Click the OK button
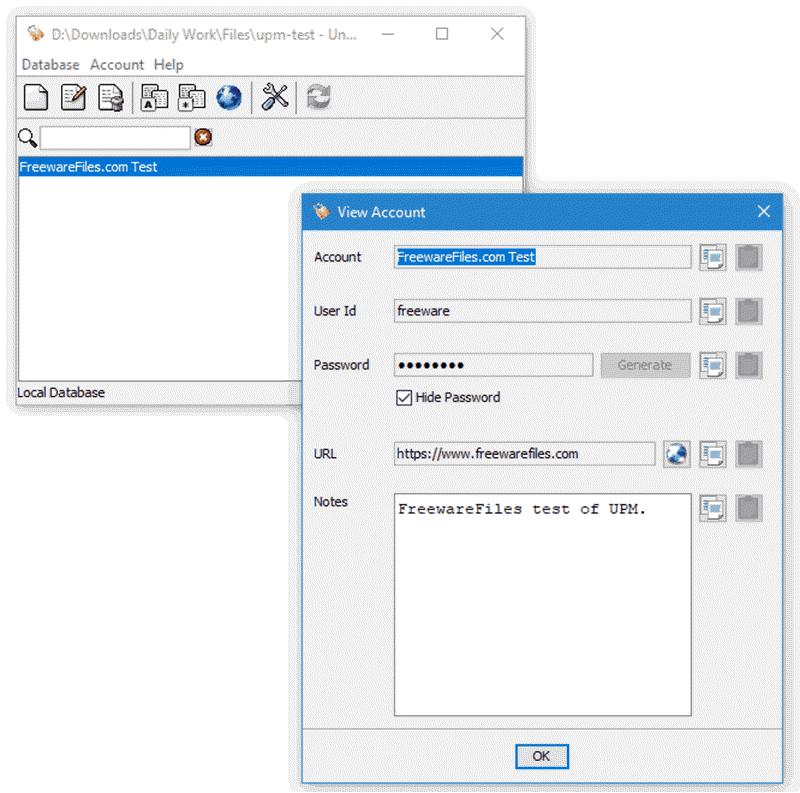Image resolution: width=800 pixels, height=793 pixels. tap(541, 756)
